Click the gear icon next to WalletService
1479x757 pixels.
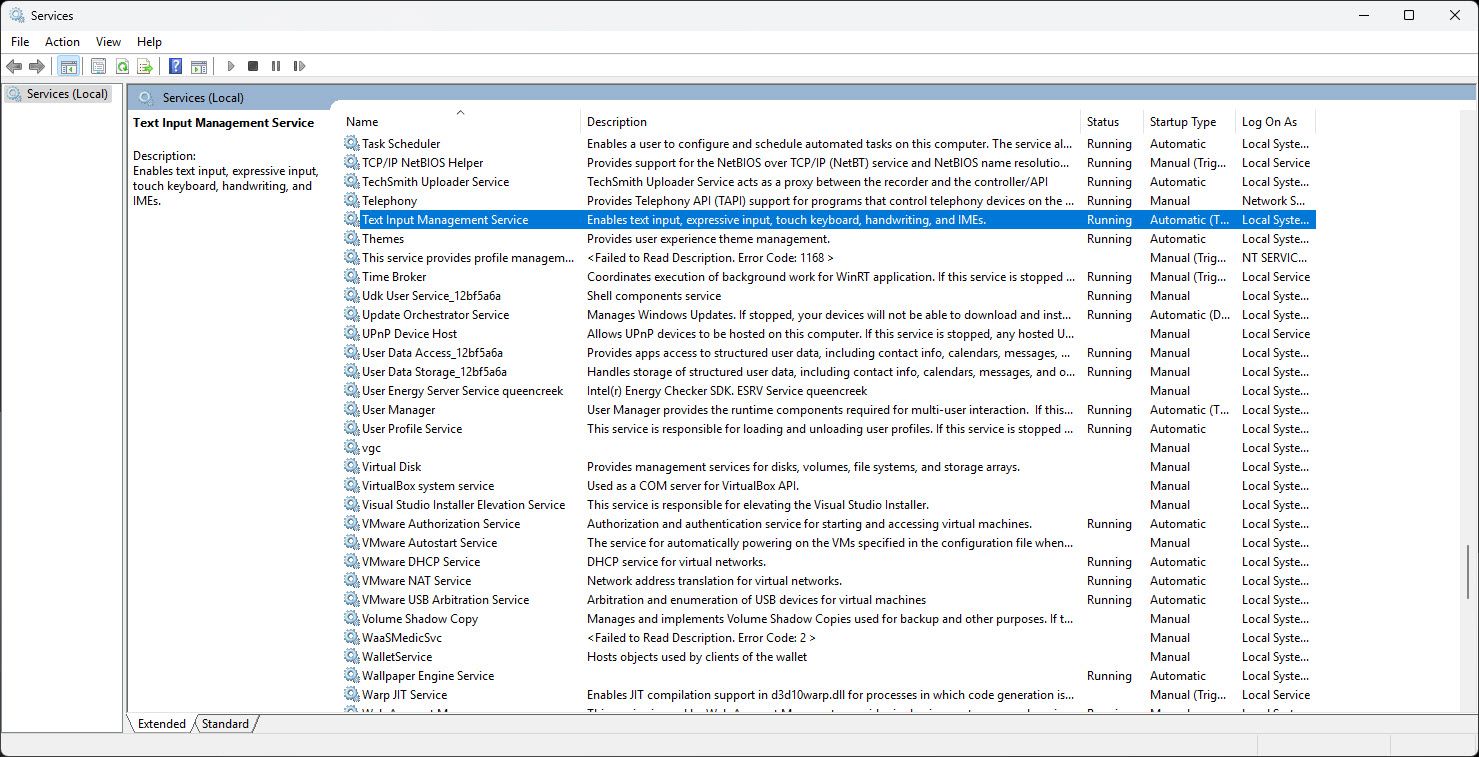tap(352, 657)
